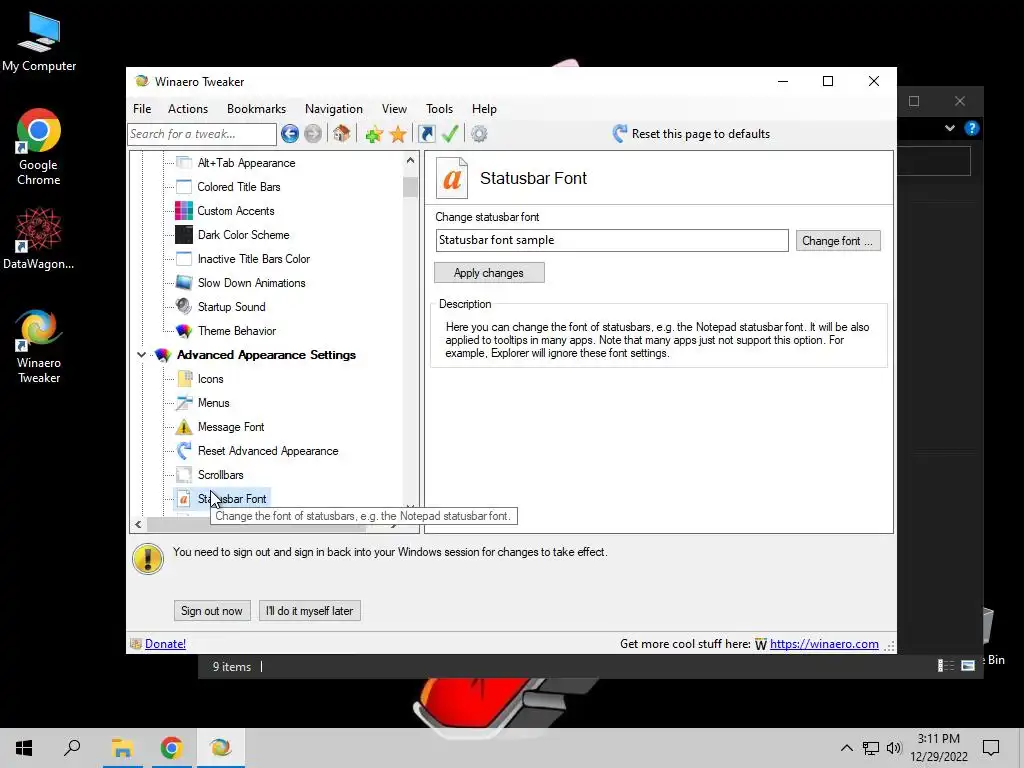Click the shortcut arrow toolbar icon
This screenshot has width=1024, height=768.
click(426, 134)
